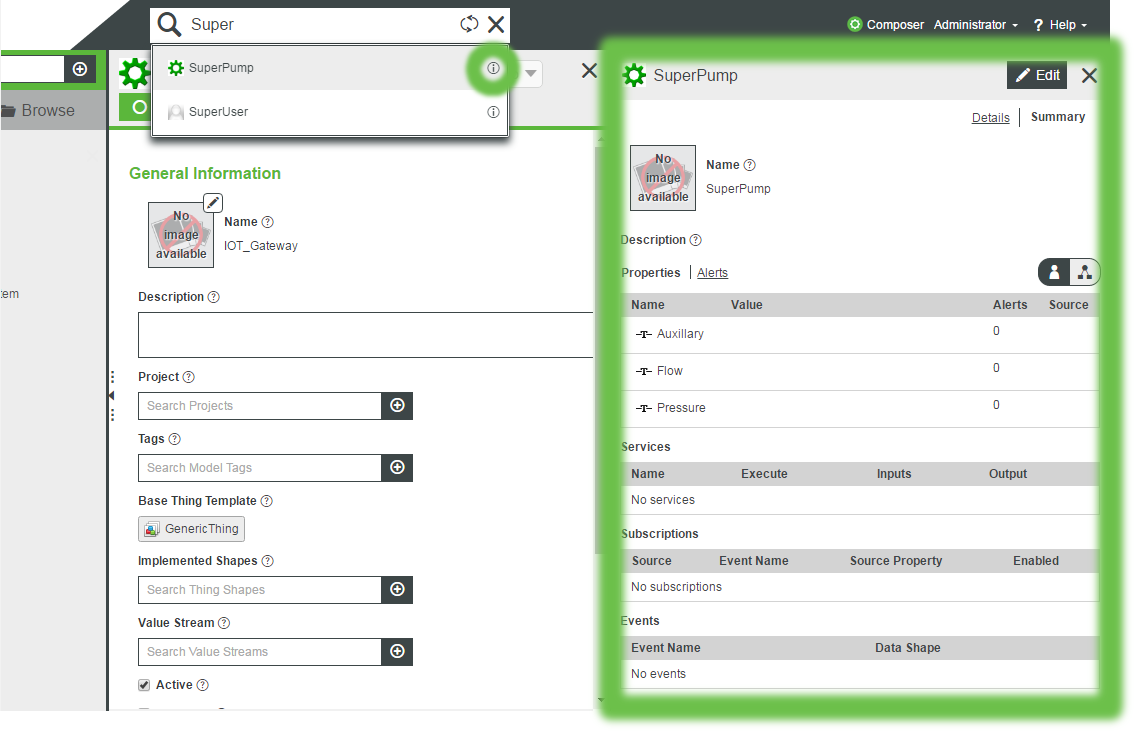Select SuperPump from search results

click(x=330, y=68)
